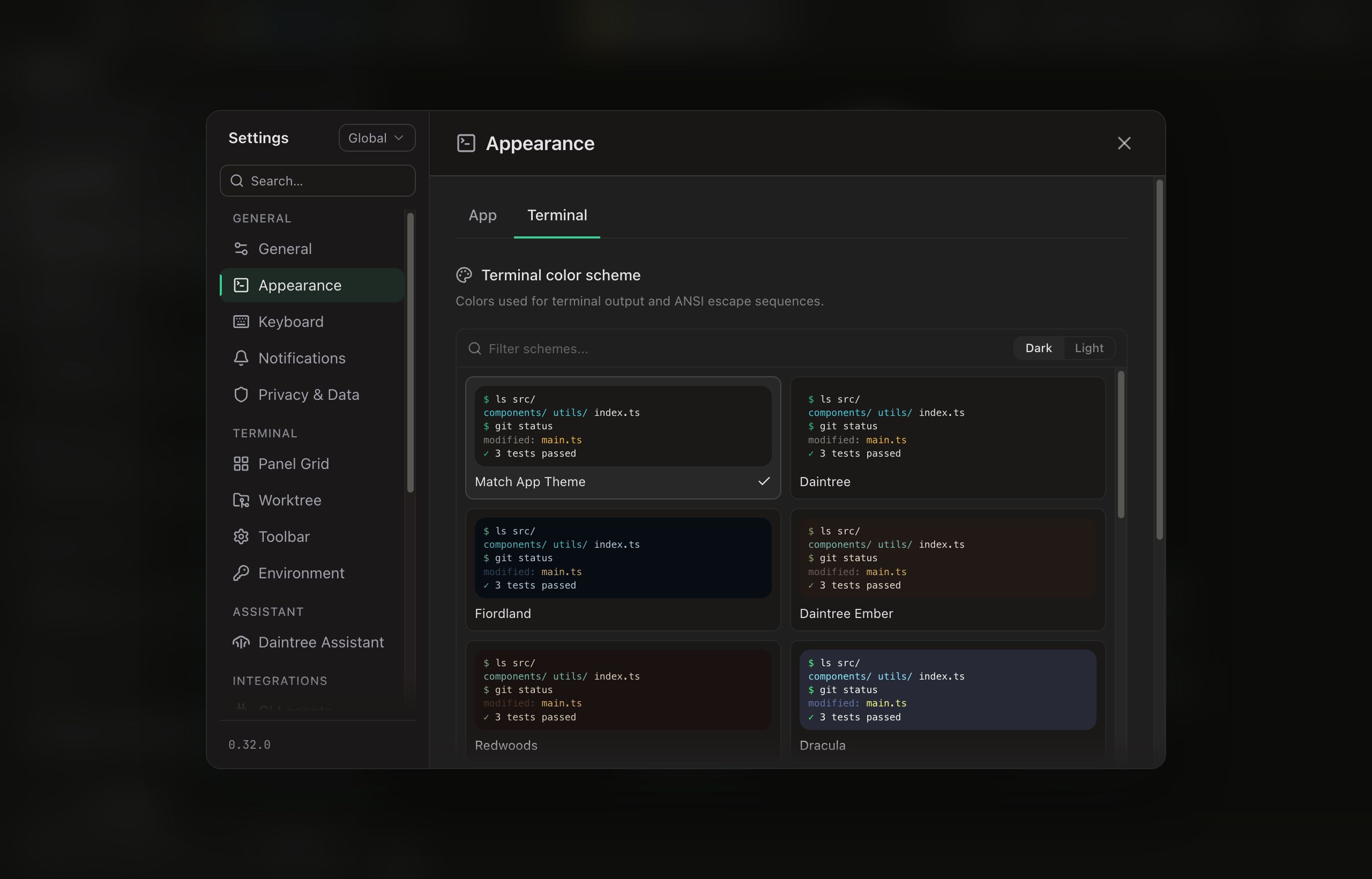Open Worktree settings

312,501
